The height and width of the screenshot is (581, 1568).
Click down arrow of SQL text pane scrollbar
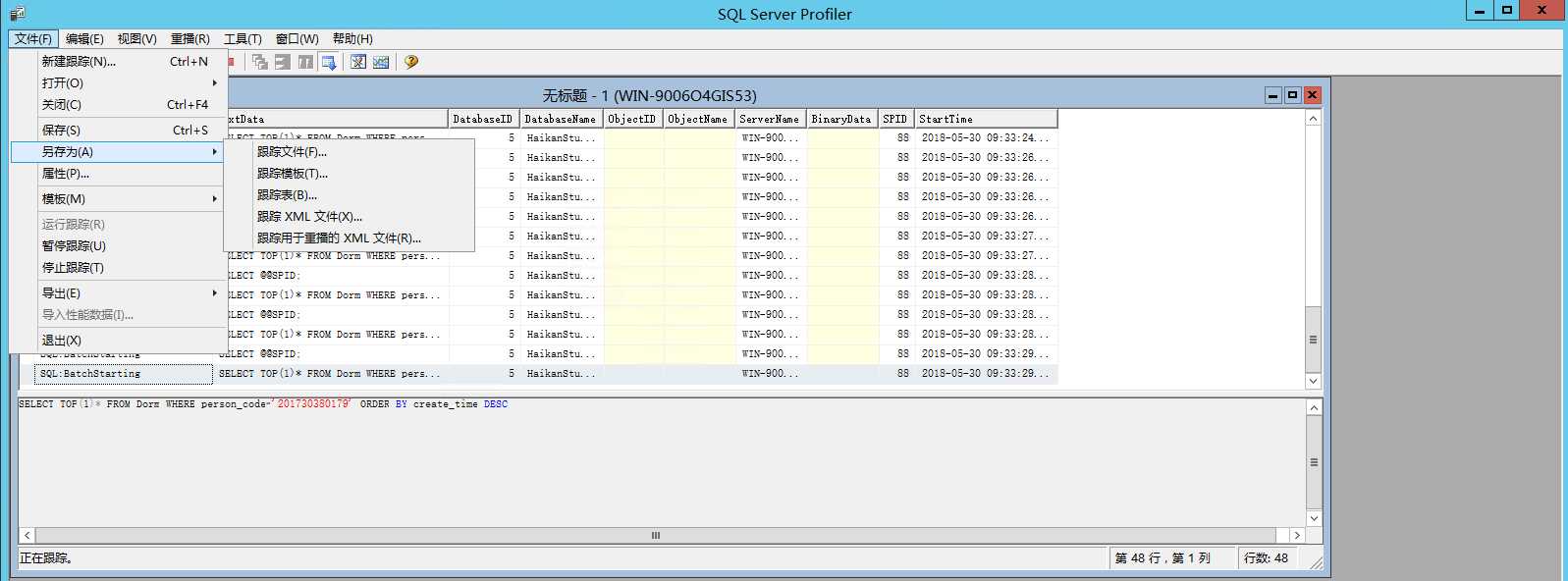click(1314, 518)
